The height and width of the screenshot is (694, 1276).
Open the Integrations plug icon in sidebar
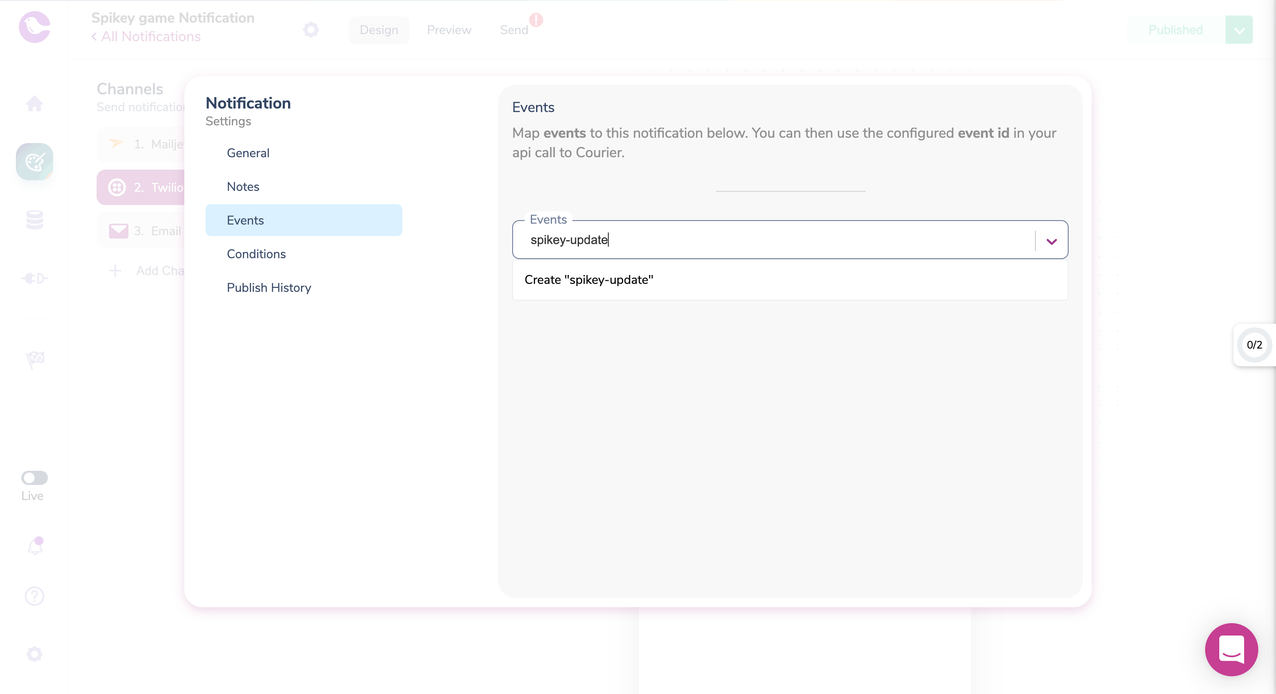(34, 278)
